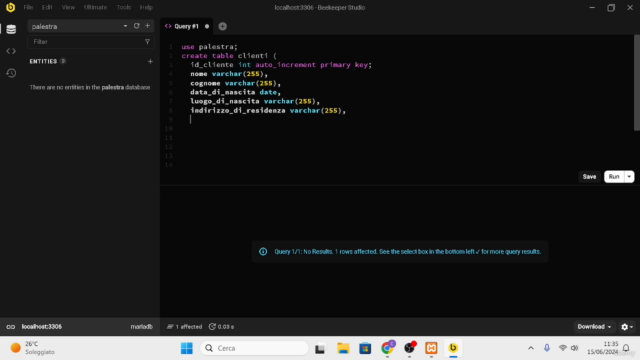640x360 pixels.
Task: Click the info icon in results message
Action: tap(263, 251)
